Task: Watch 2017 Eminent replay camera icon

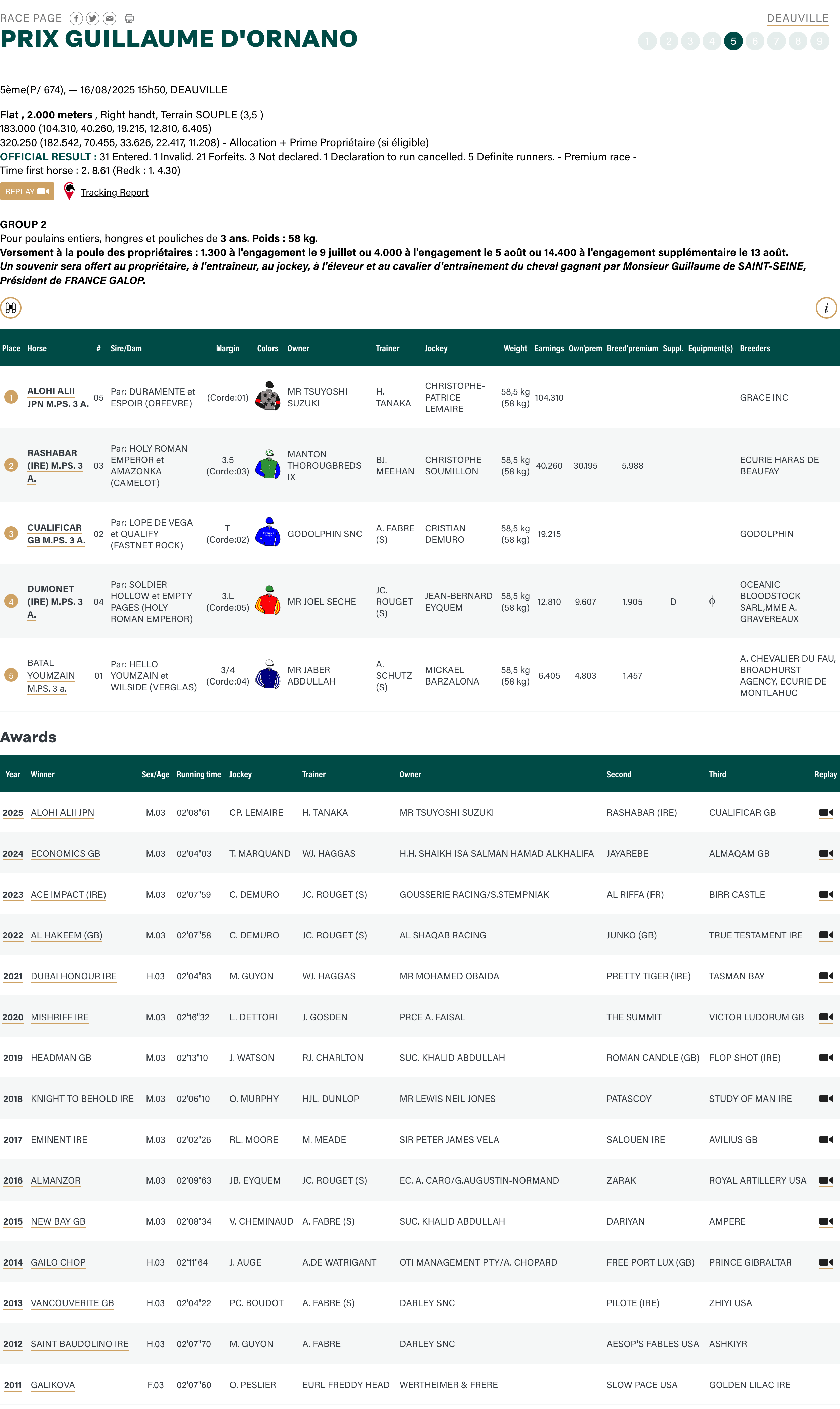Action: click(x=826, y=1140)
